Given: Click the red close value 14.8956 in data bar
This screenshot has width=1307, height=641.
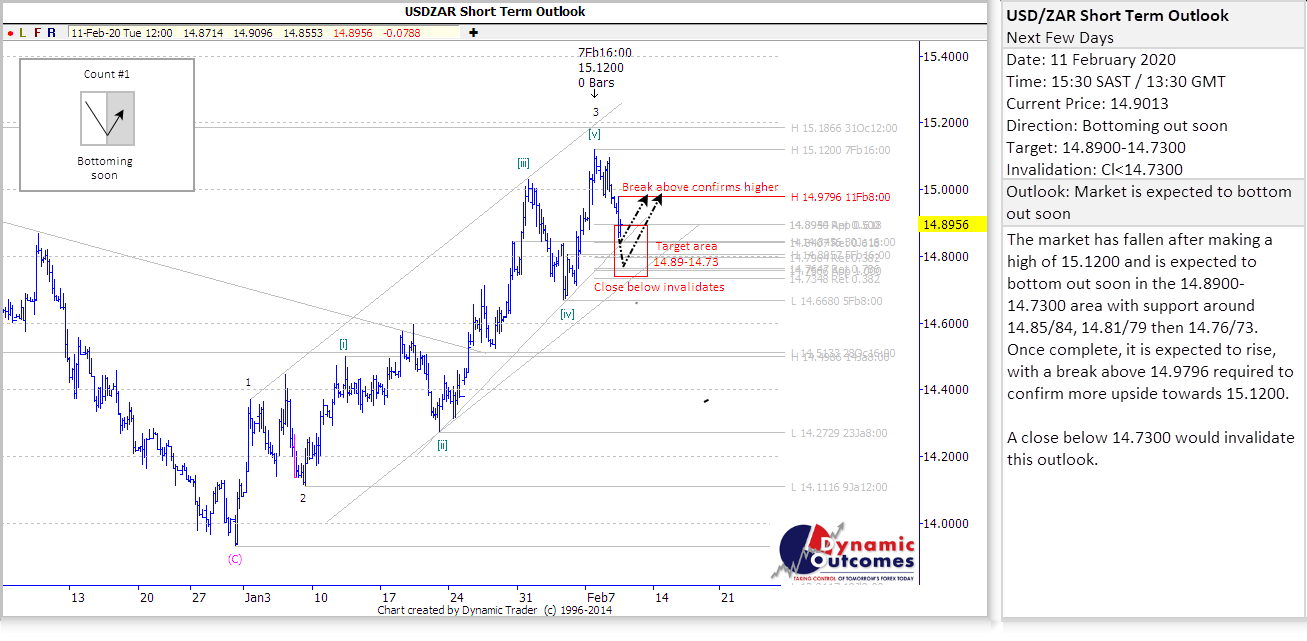Looking at the screenshot, I should [355, 33].
